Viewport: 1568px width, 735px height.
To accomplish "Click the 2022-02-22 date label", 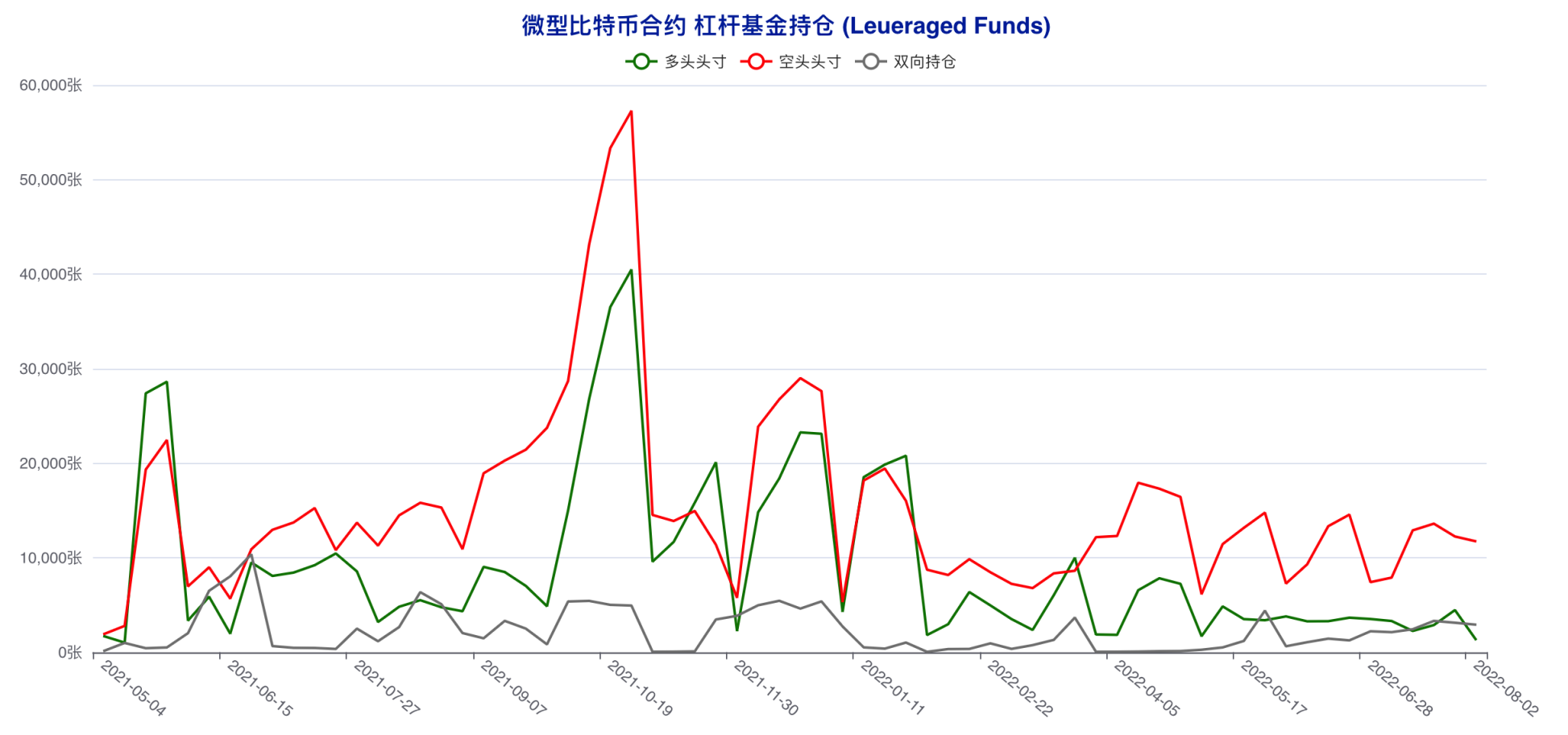I will (1020, 688).
